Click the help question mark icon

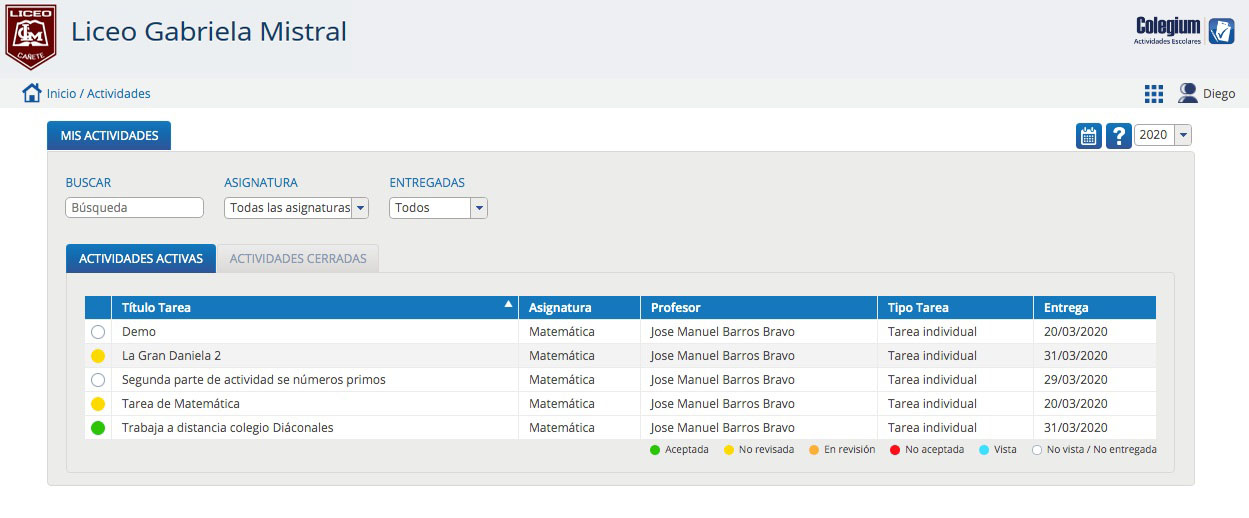(1119, 135)
